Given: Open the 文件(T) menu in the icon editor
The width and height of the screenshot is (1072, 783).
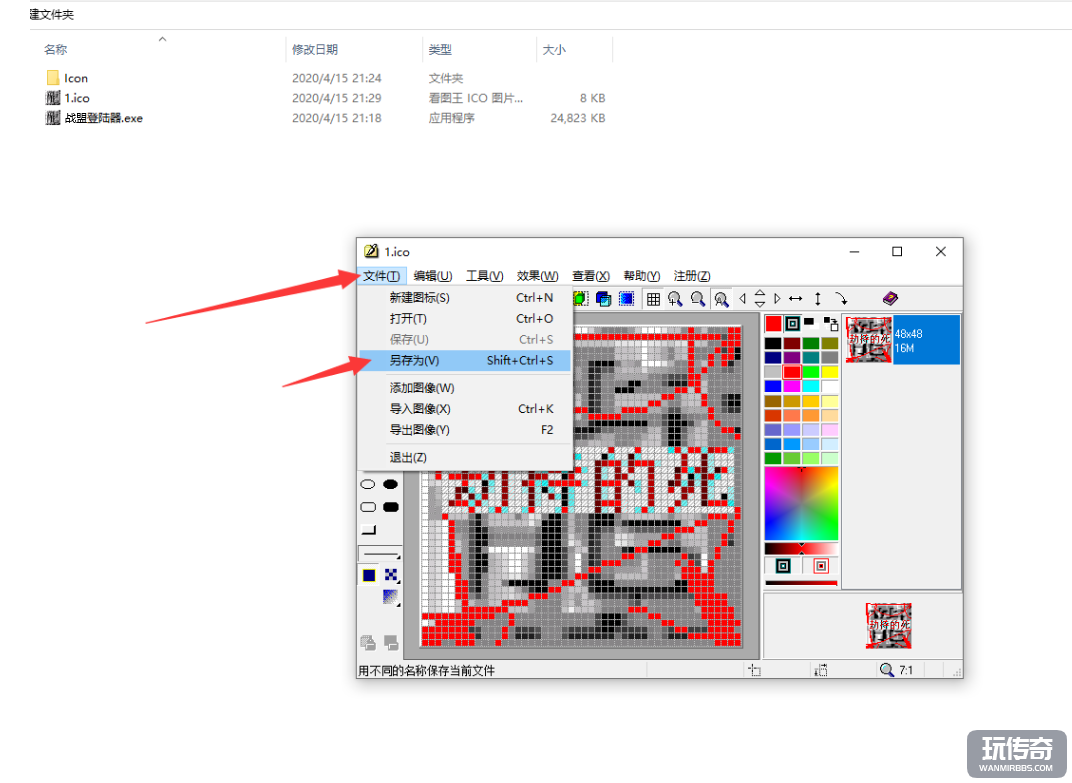Looking at the screenshot, I should pyautogui.click(x=381, y=276).
